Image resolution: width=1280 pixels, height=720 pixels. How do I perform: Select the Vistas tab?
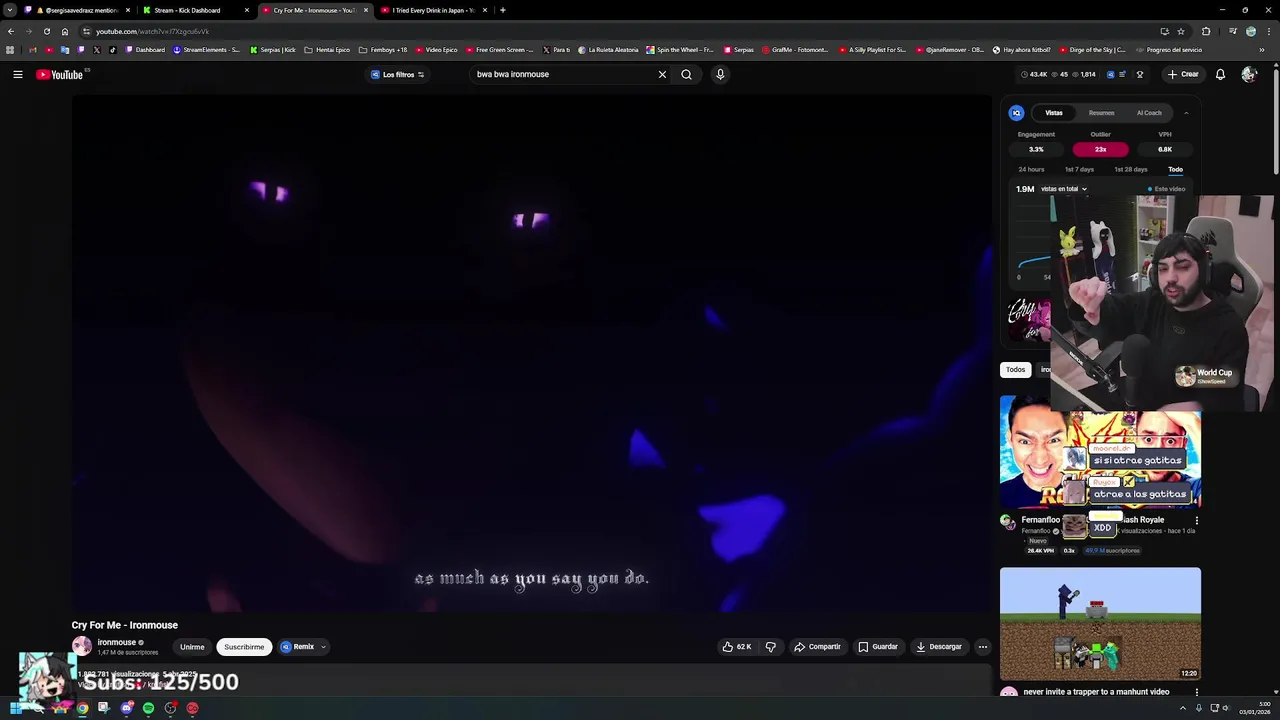tap(1054, 113)
